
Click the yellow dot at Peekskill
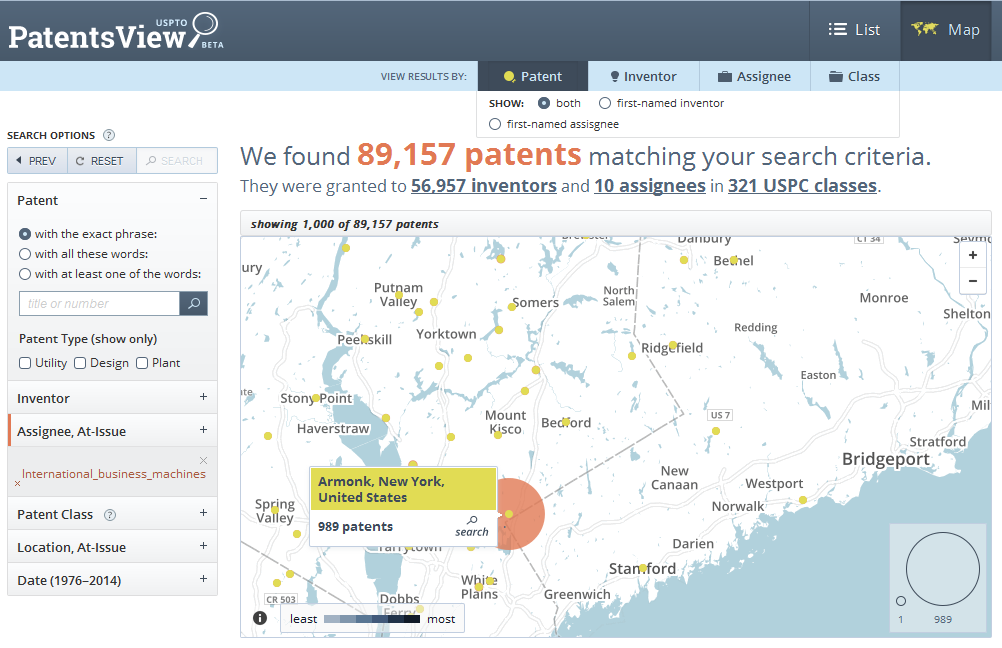366,339
